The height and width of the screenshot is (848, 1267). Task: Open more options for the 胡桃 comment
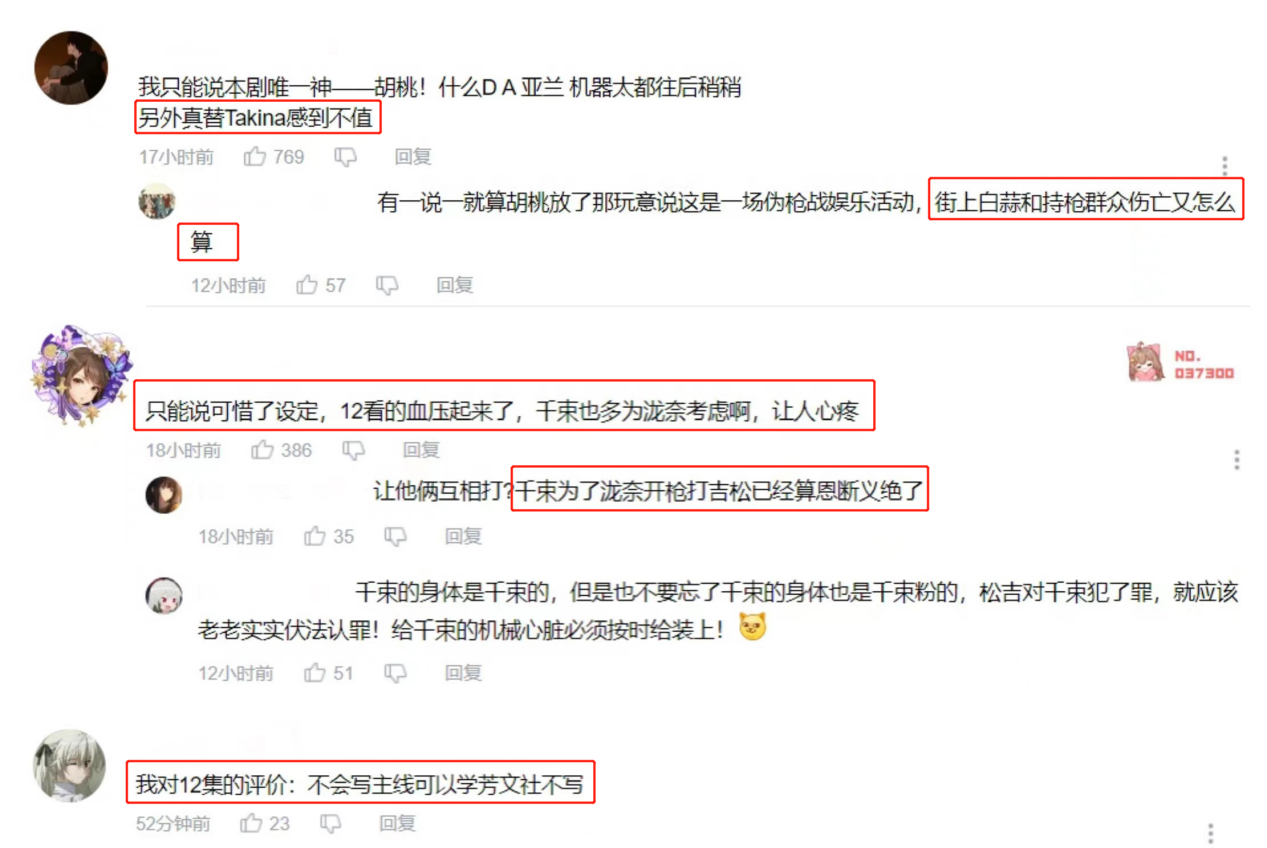click(x=1225, y=166)
